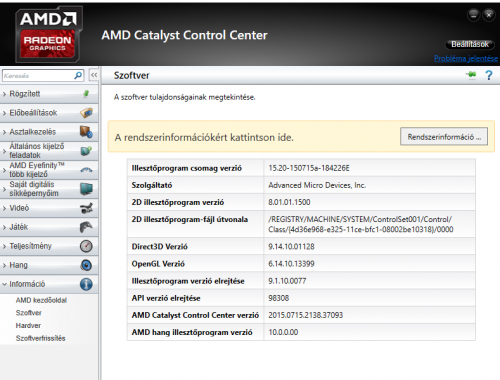The width and height of the screenshot is (500, 380).
Task: Click the Asztalkezelés desktop icon
Action: tap(86, 132)
